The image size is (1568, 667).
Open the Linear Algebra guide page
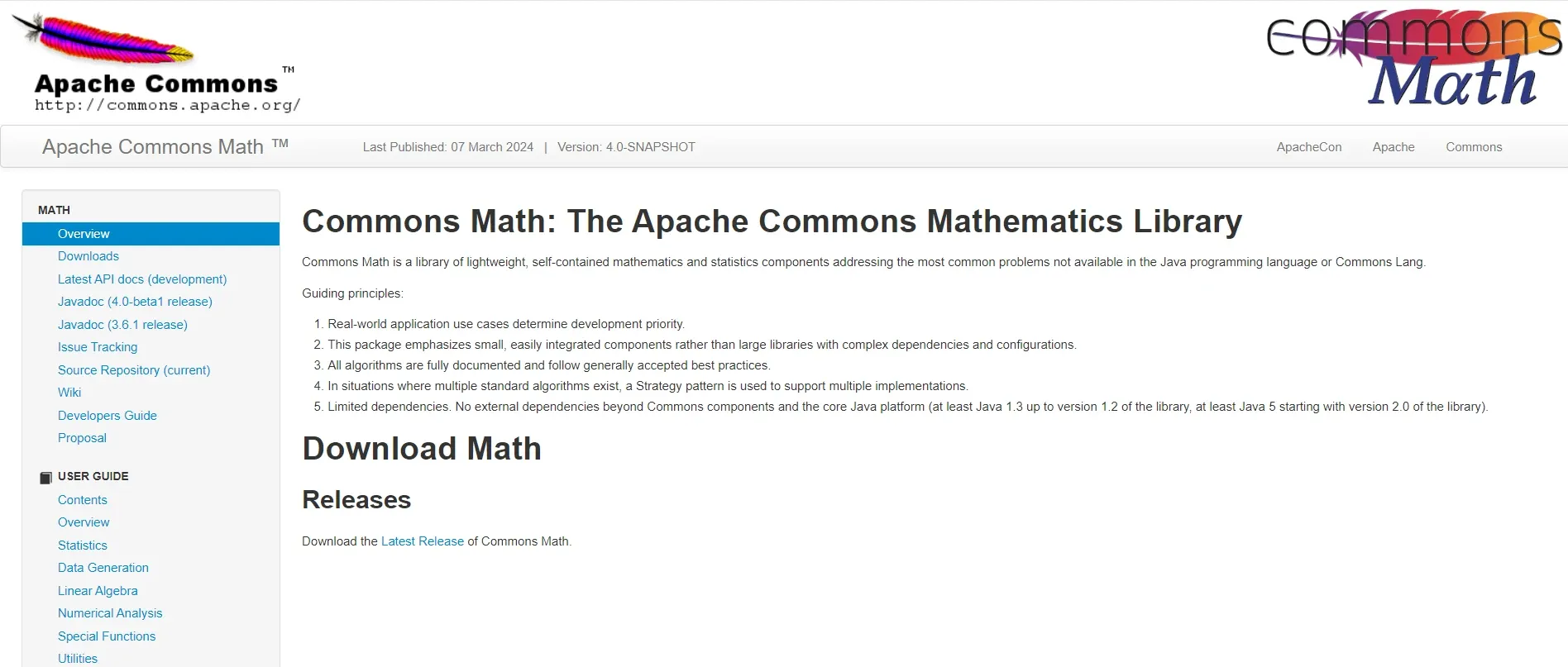click(98, 591)
